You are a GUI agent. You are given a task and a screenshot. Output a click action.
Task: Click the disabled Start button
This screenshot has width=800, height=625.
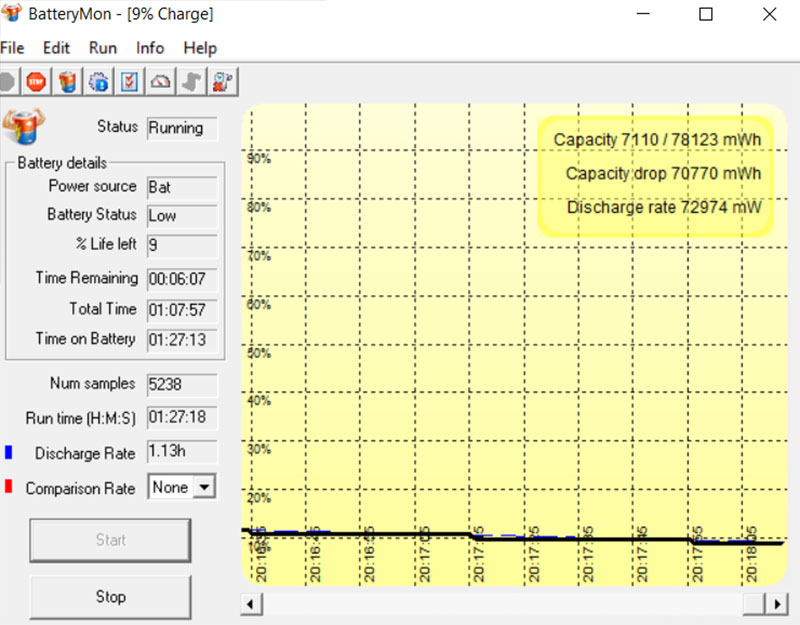[110, 540]
